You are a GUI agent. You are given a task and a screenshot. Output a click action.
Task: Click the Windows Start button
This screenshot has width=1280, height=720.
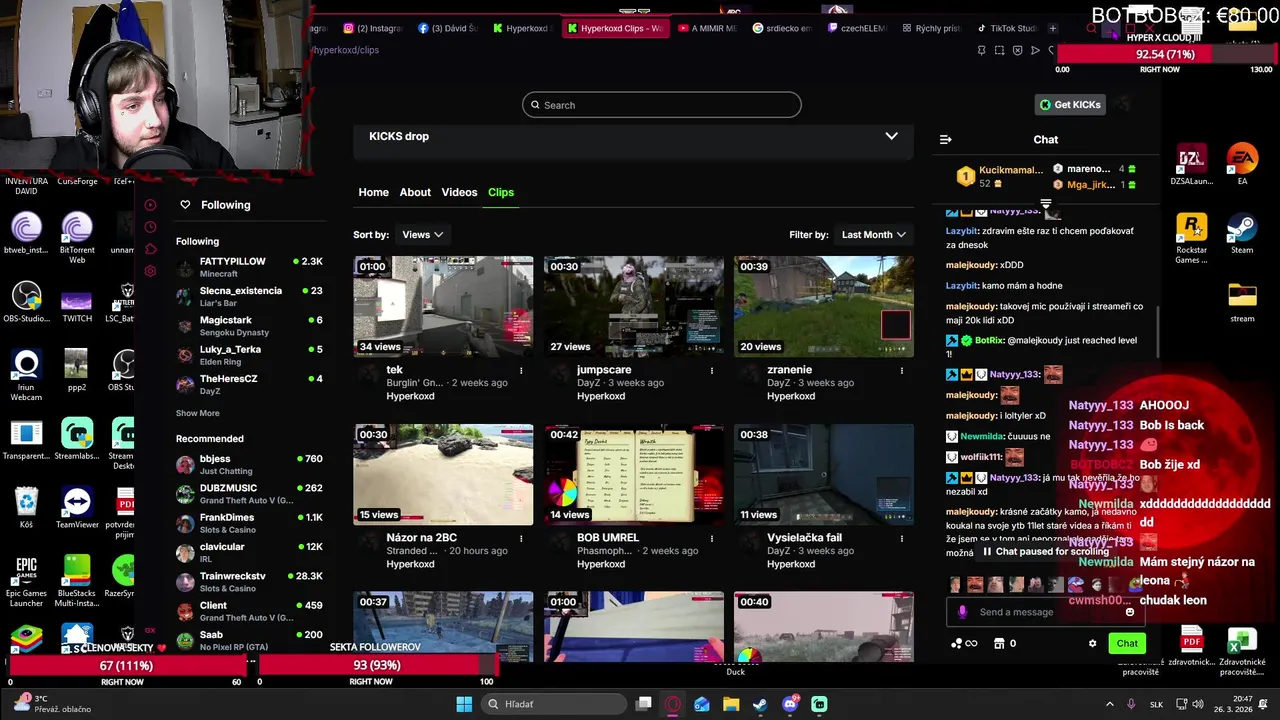464,704
